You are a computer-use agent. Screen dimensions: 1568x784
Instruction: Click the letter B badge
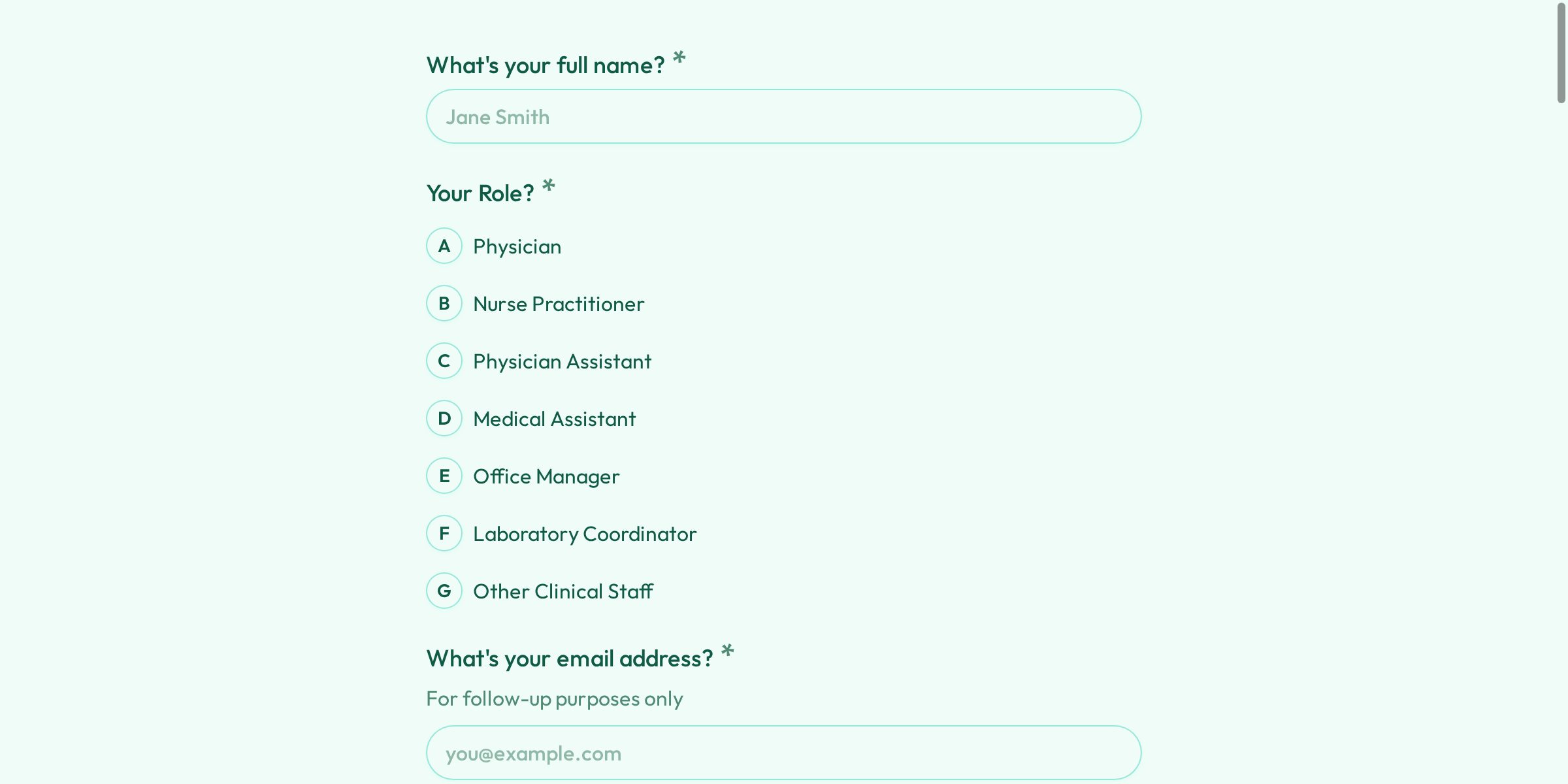click(x=444, y=304)
